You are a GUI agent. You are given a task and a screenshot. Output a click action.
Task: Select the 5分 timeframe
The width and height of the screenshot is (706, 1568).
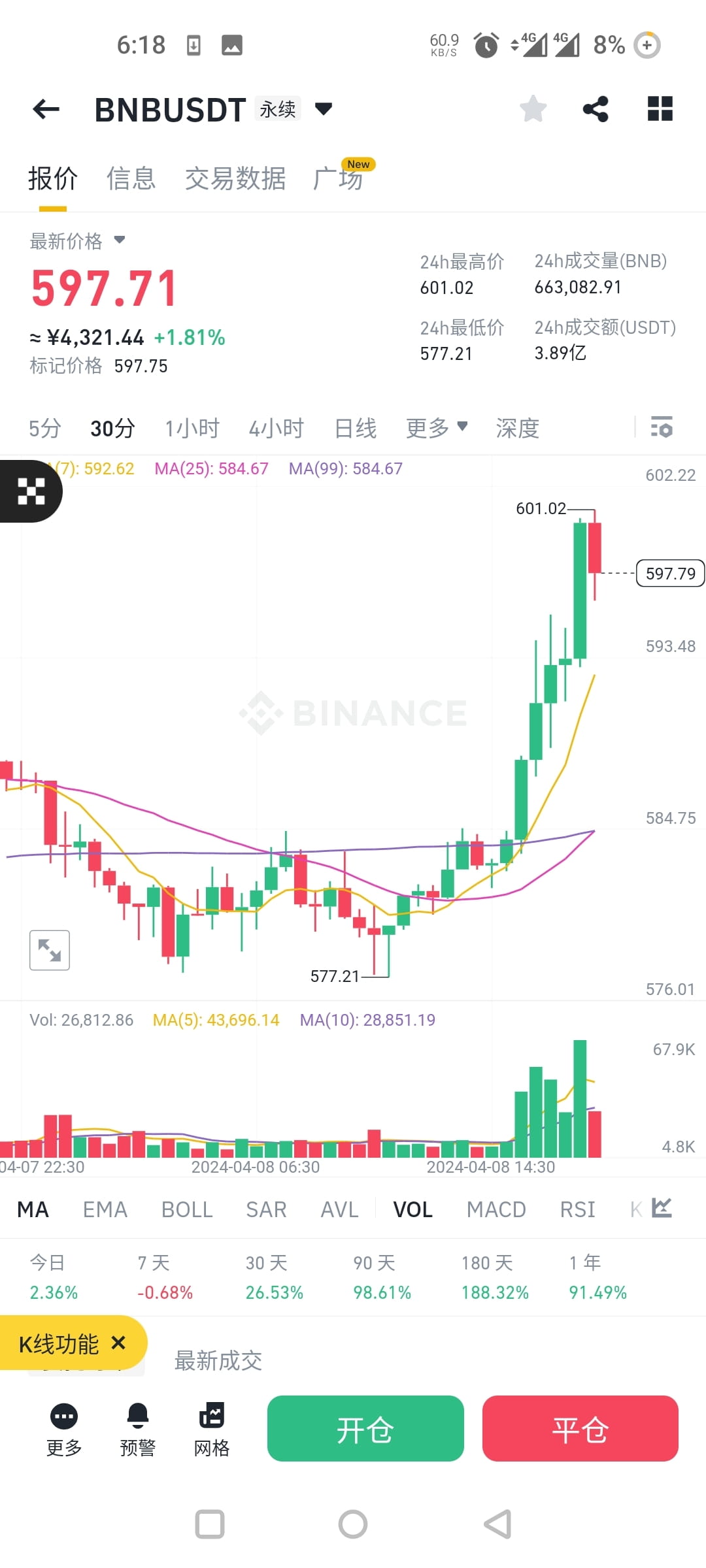pyautogui.click(x=45, y=428)
